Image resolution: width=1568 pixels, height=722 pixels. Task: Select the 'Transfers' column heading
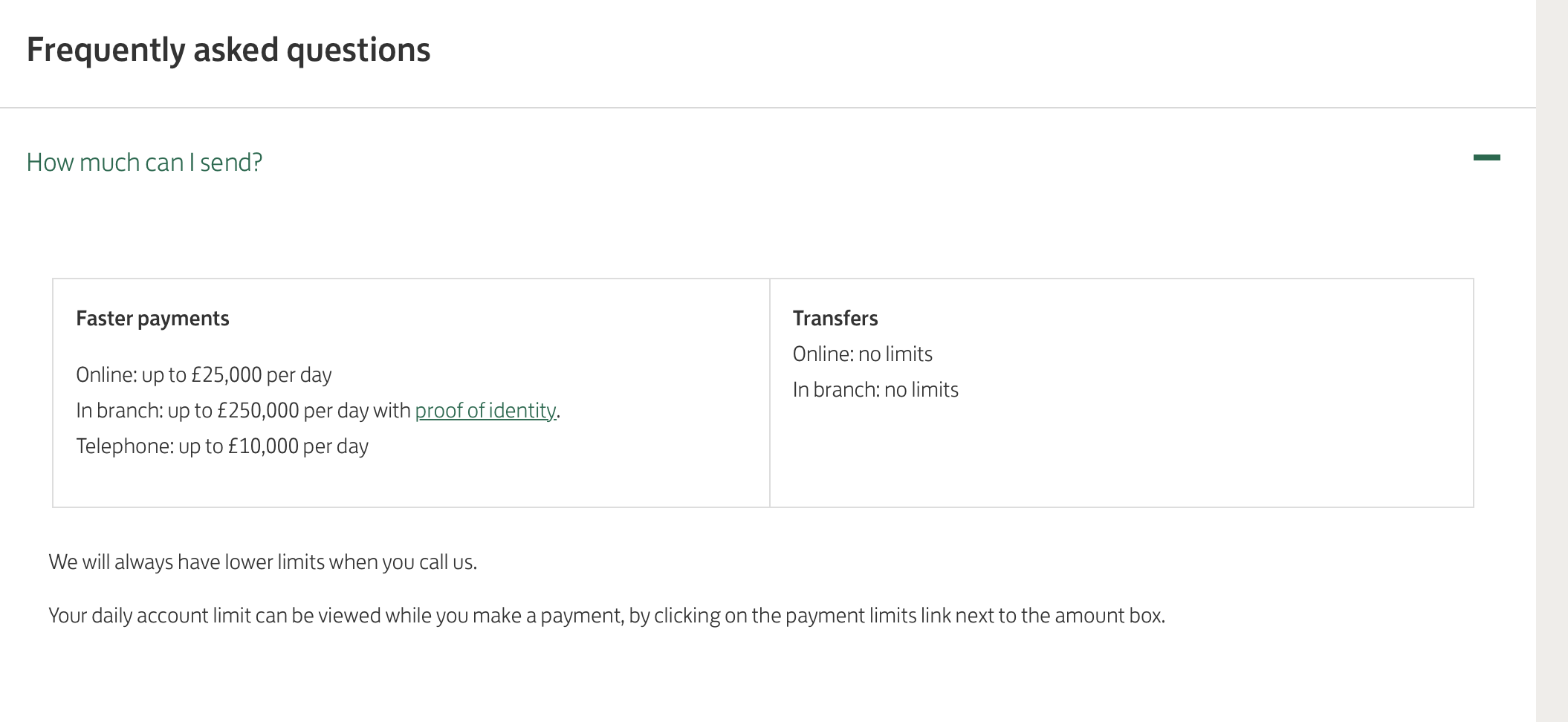835,318
